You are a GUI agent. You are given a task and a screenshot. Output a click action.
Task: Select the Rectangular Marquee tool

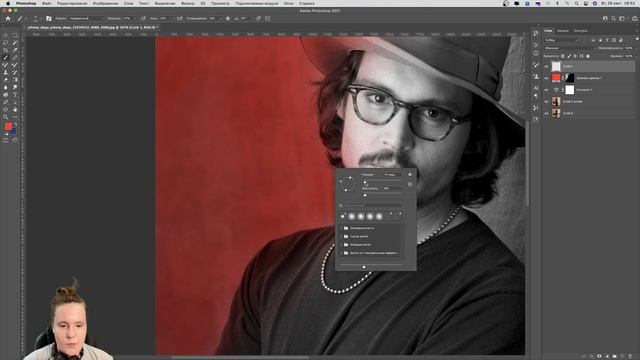[15, 36]
